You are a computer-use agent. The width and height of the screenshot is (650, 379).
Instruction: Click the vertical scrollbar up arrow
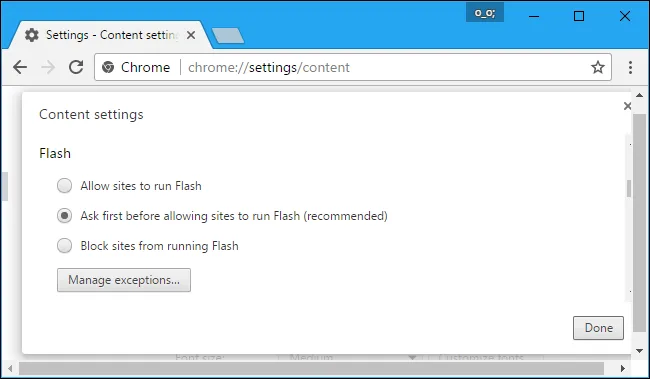tap(640, 95)
